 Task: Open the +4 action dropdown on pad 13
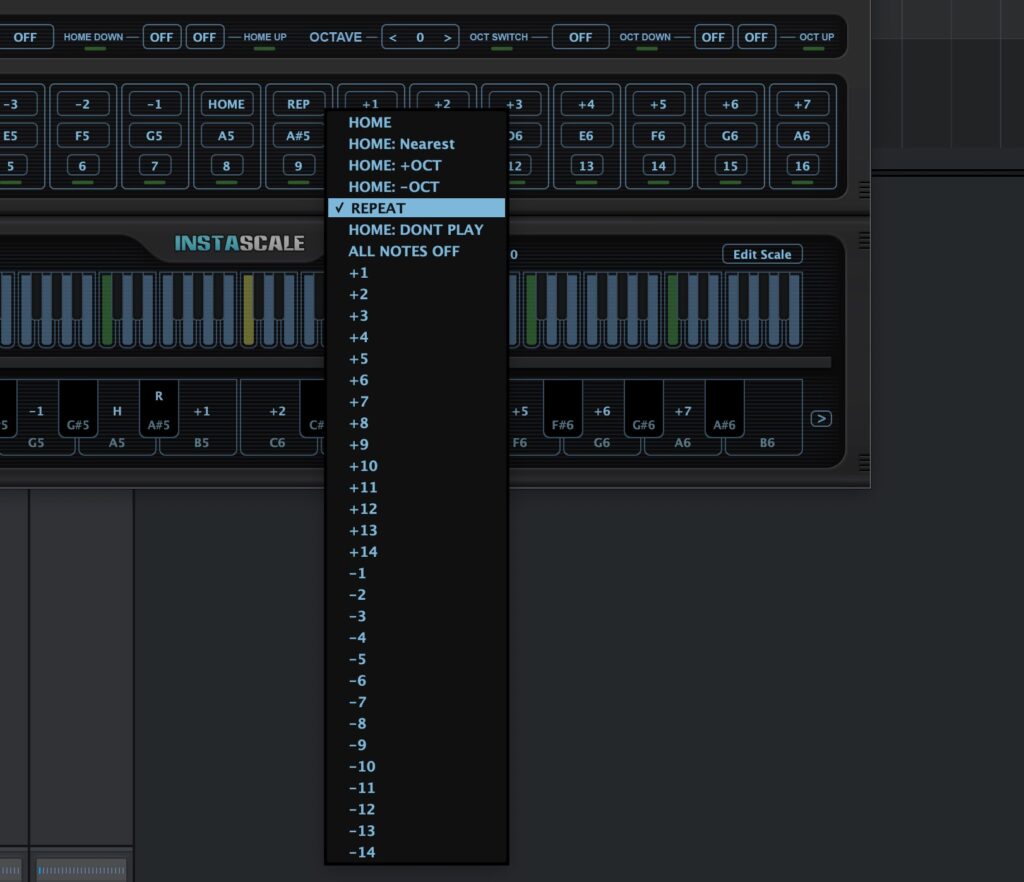click(586, 104)
